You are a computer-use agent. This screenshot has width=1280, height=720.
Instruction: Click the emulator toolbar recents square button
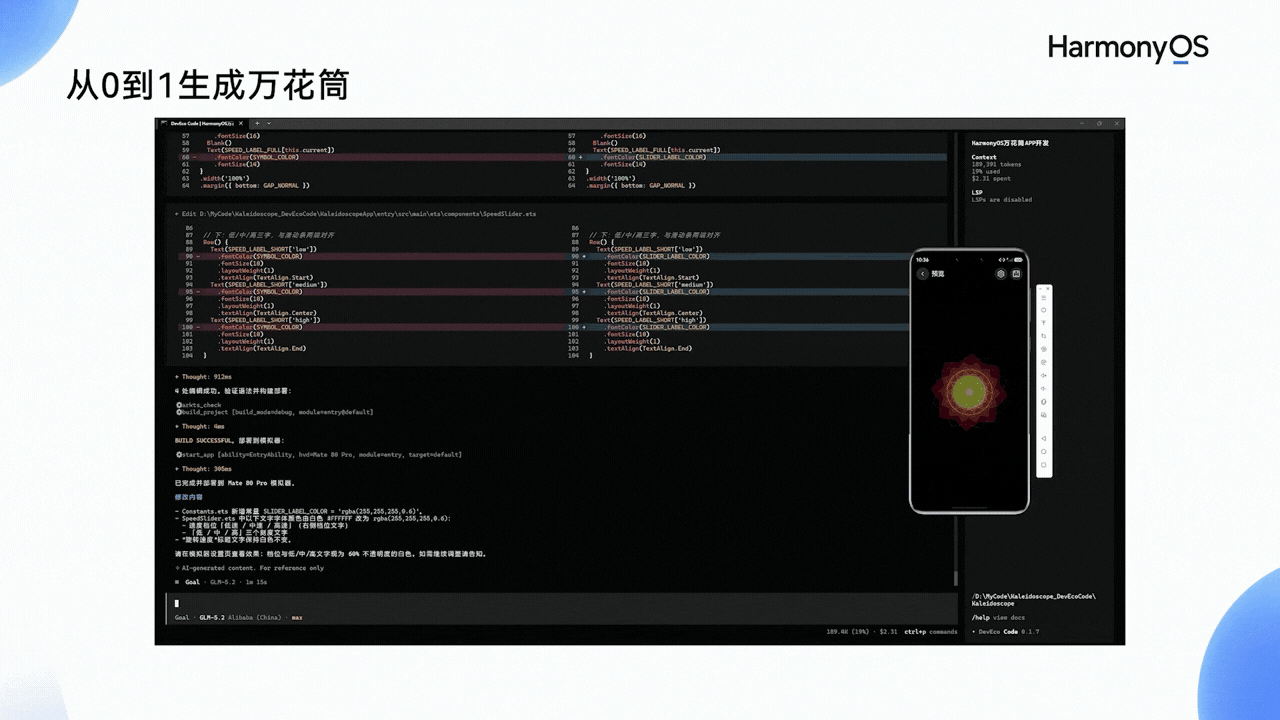point(1044,465)
